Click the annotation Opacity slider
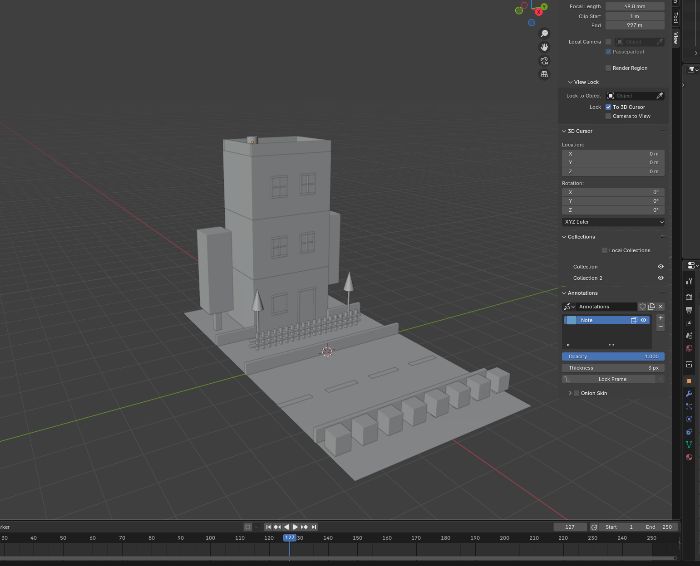This screenshot has width=700, height=566. click(613, 356)
